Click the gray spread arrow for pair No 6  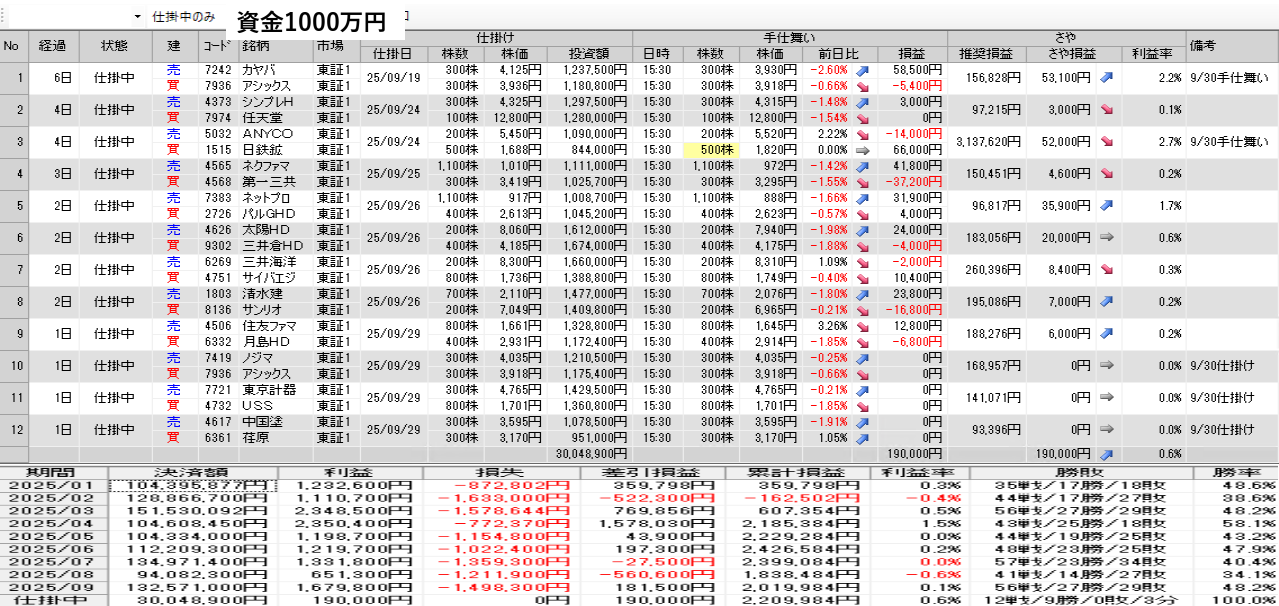click(x=1107, y=238)
